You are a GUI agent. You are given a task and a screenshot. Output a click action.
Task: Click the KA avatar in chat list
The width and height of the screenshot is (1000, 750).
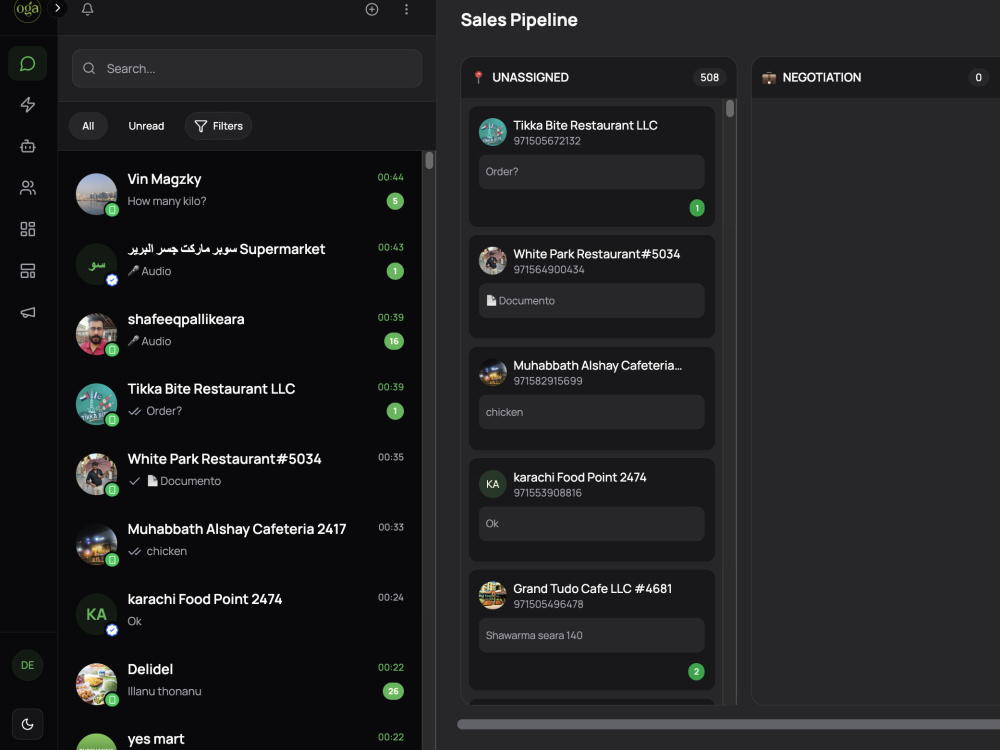tap(96, 614)
